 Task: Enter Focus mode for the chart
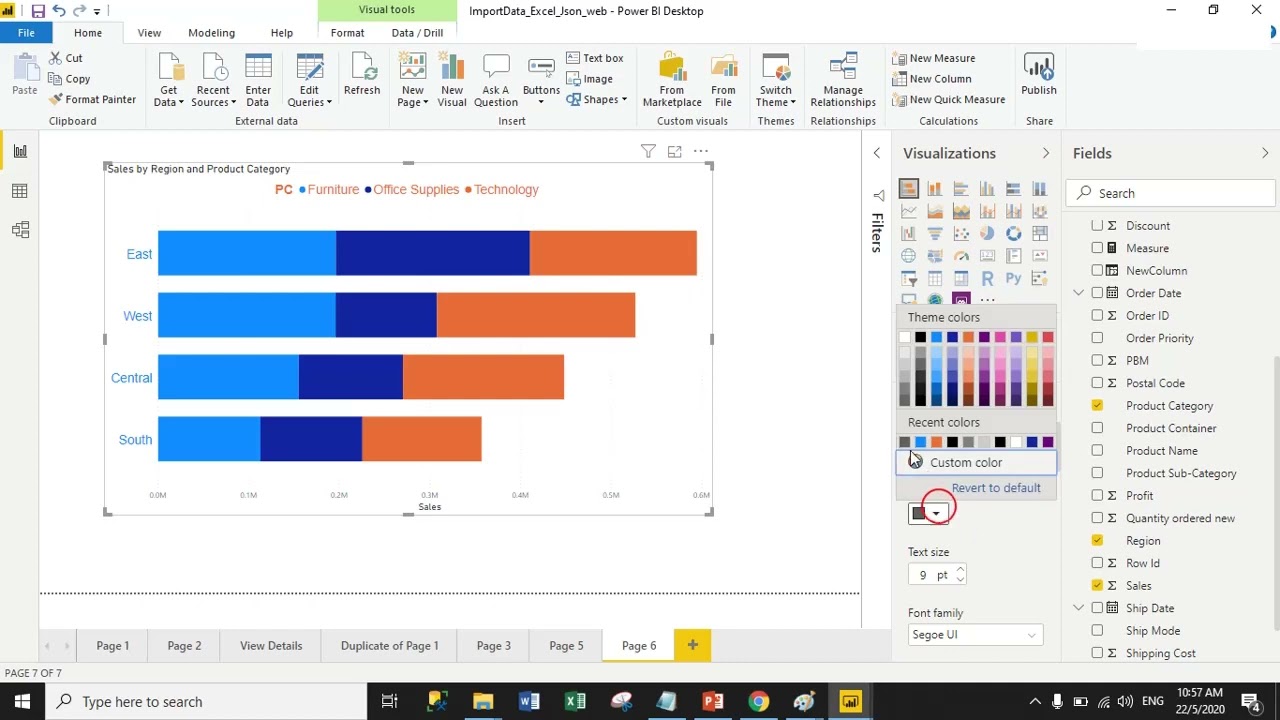(x=674, y=151)
